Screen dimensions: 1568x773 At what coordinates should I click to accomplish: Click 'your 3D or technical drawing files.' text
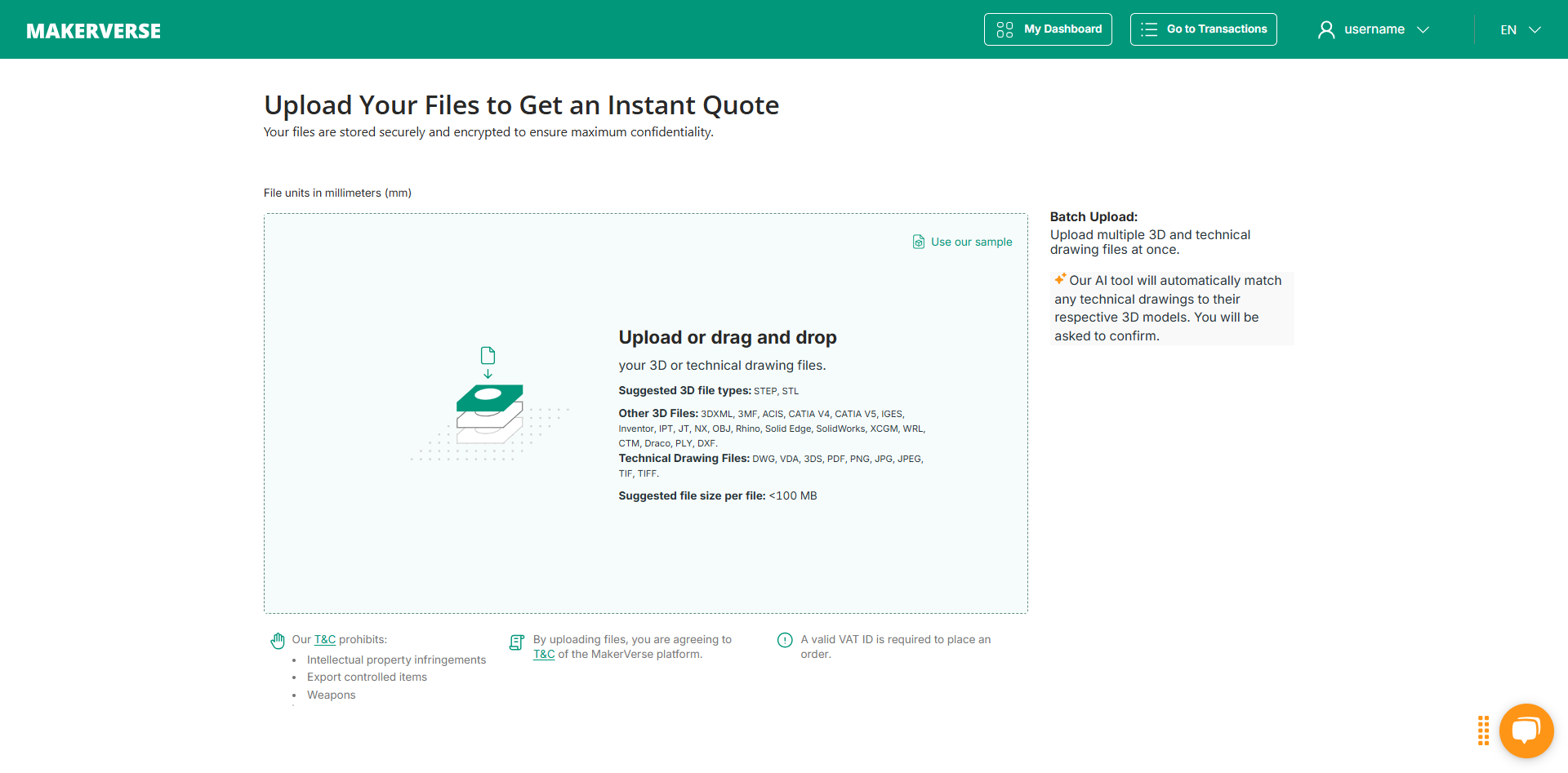click(722, 366)
